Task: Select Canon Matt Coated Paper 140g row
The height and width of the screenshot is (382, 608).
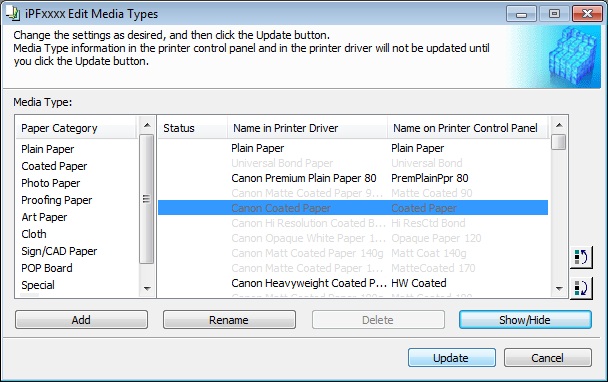Action: pos(353,253)
